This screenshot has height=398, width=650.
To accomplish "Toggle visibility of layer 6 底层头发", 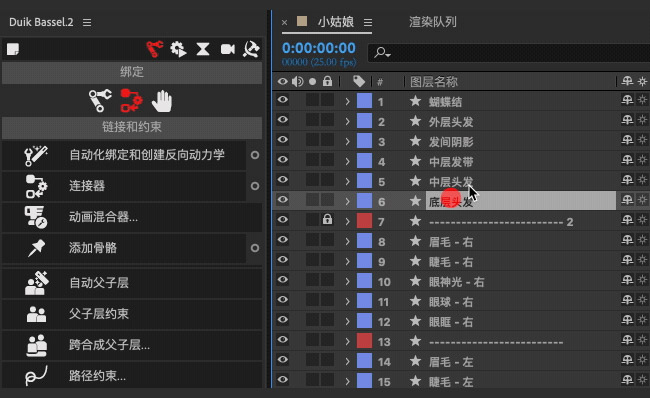I will click(283, 199).
